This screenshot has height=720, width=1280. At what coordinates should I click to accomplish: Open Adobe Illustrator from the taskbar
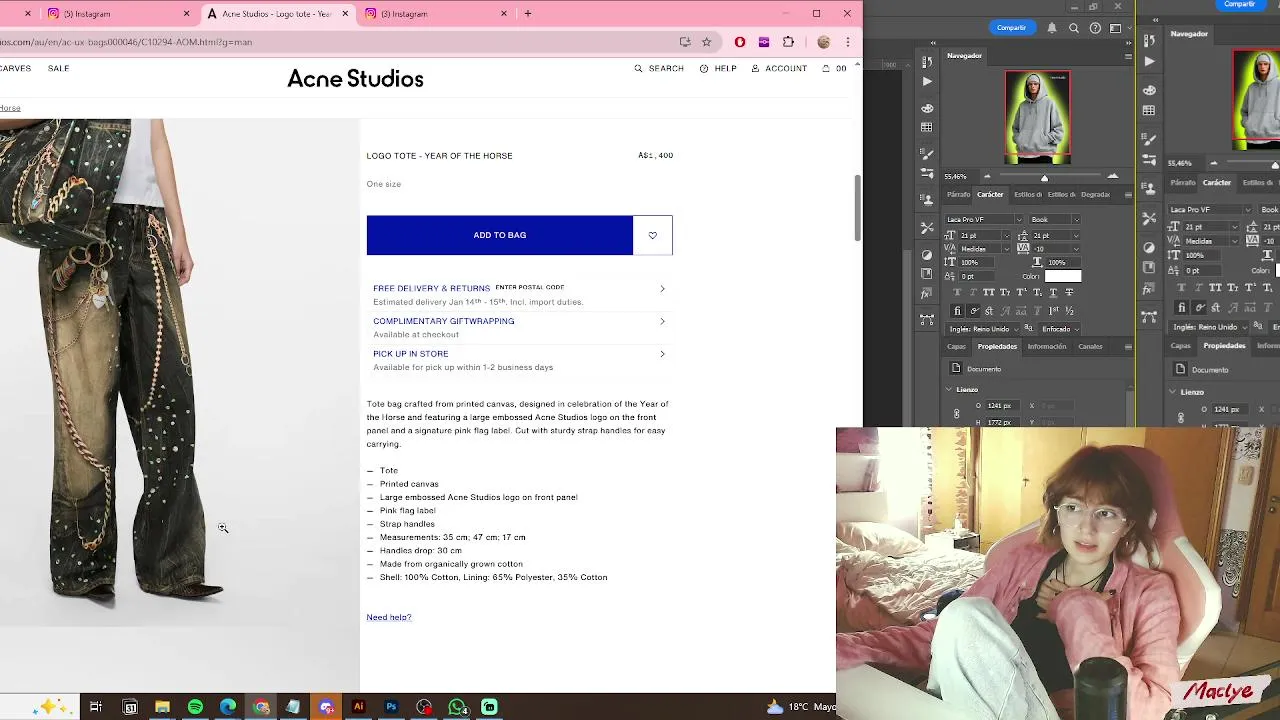[358, 707]
